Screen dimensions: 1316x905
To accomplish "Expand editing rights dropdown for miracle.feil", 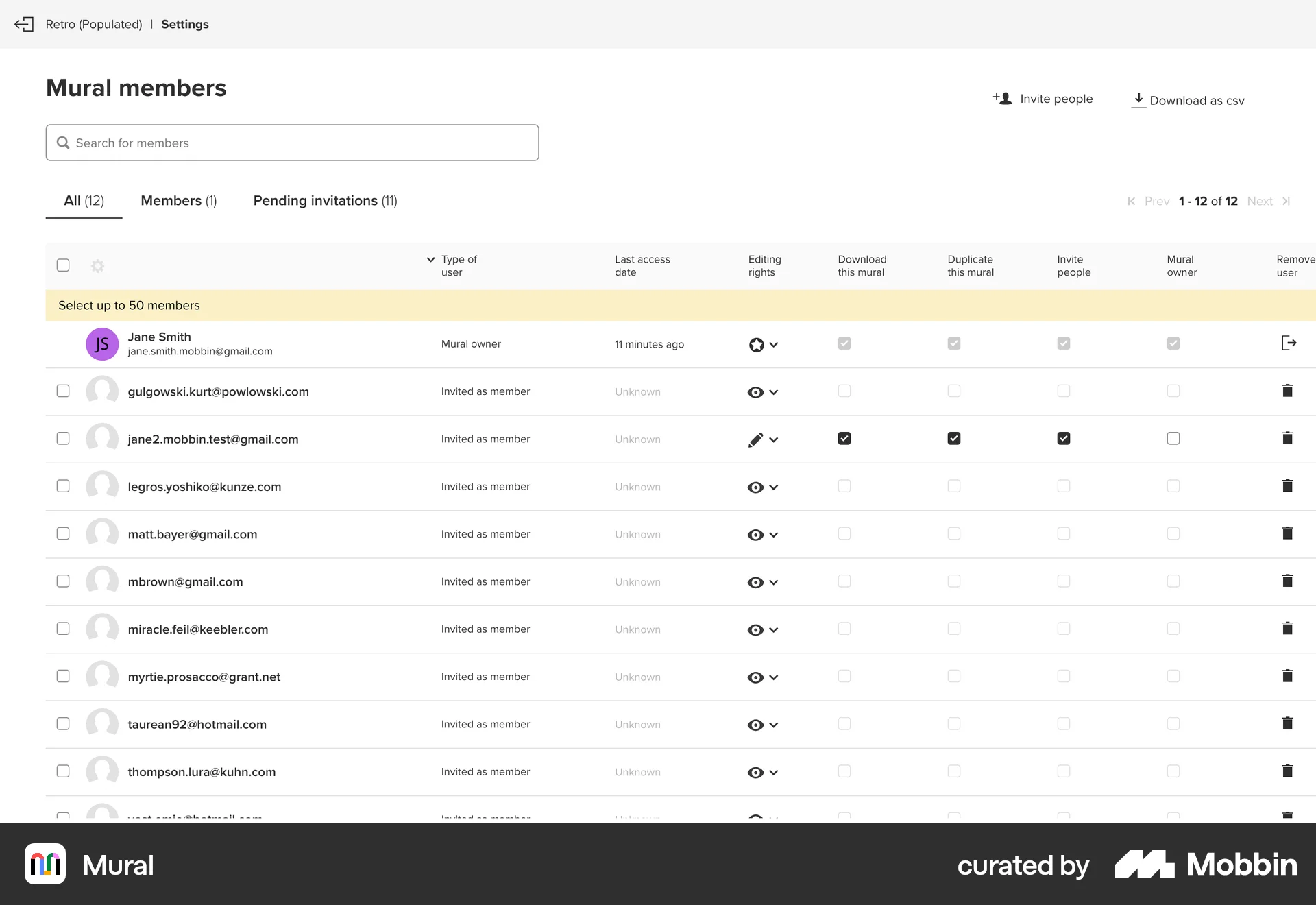I will (774, 629).
